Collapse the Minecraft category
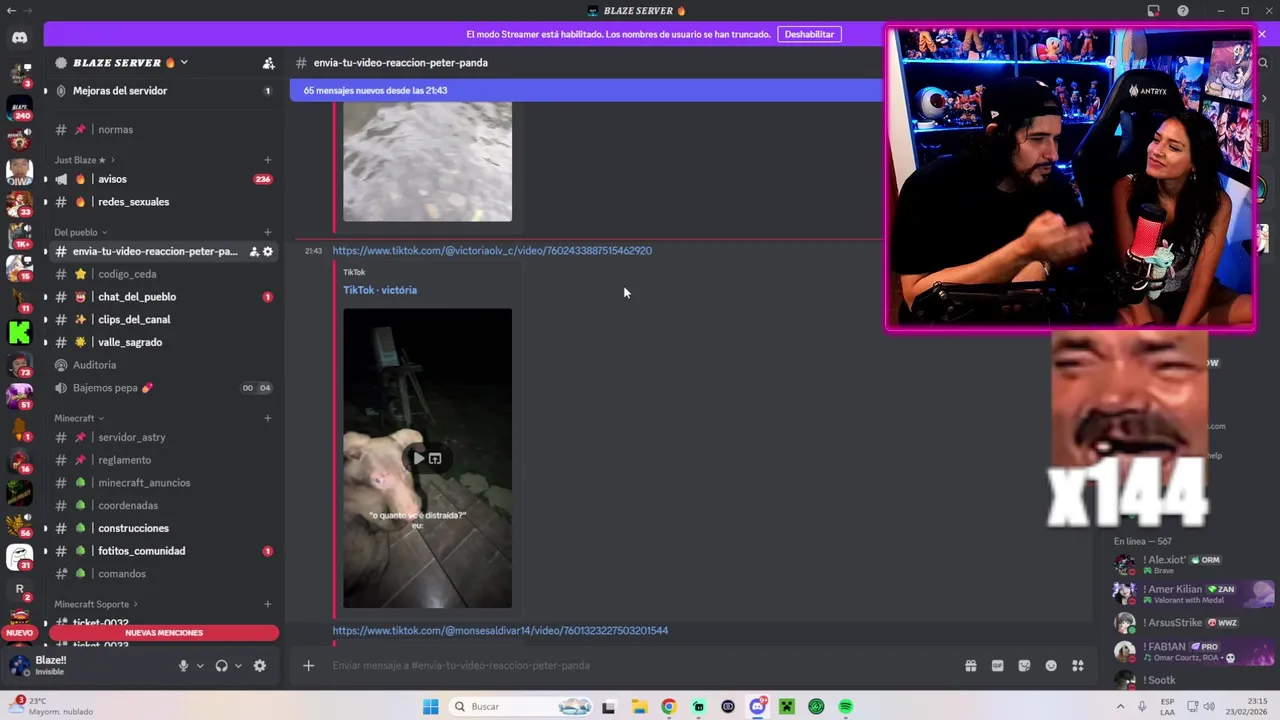Image resolution: width=1280 pixels, height=720 pixels. pos(79,418)
